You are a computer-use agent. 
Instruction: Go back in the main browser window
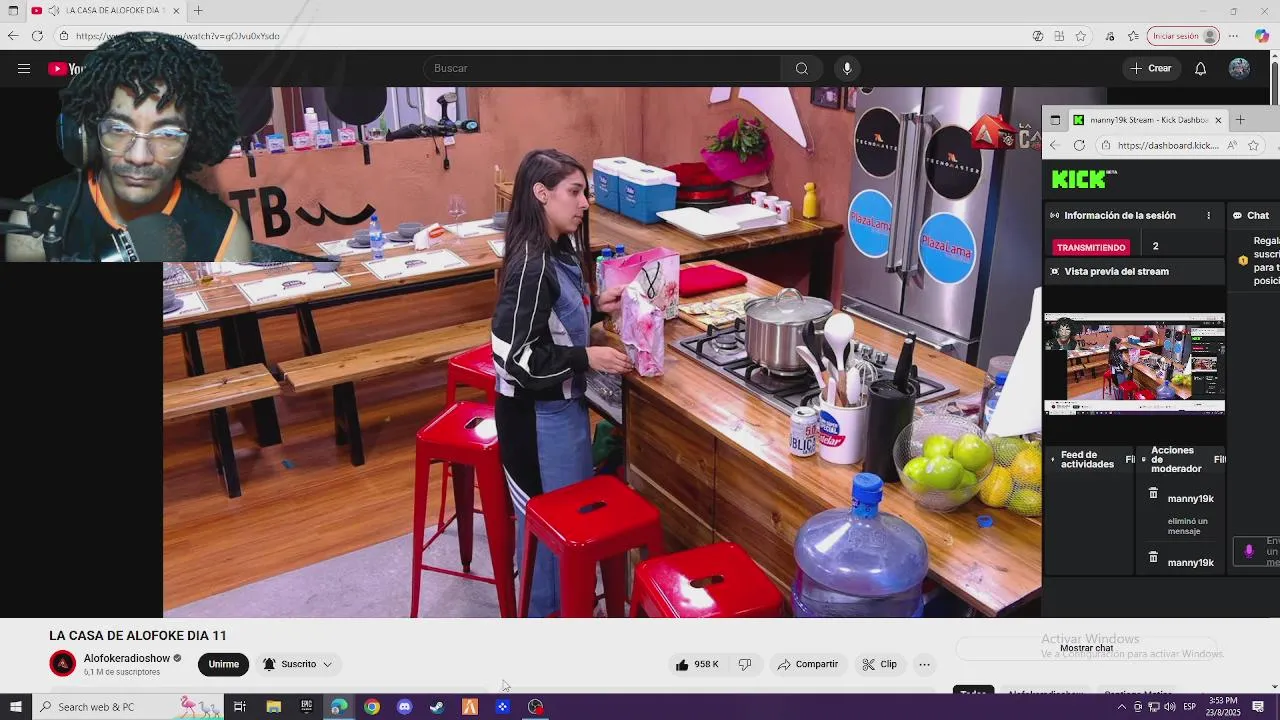(12, 36)
